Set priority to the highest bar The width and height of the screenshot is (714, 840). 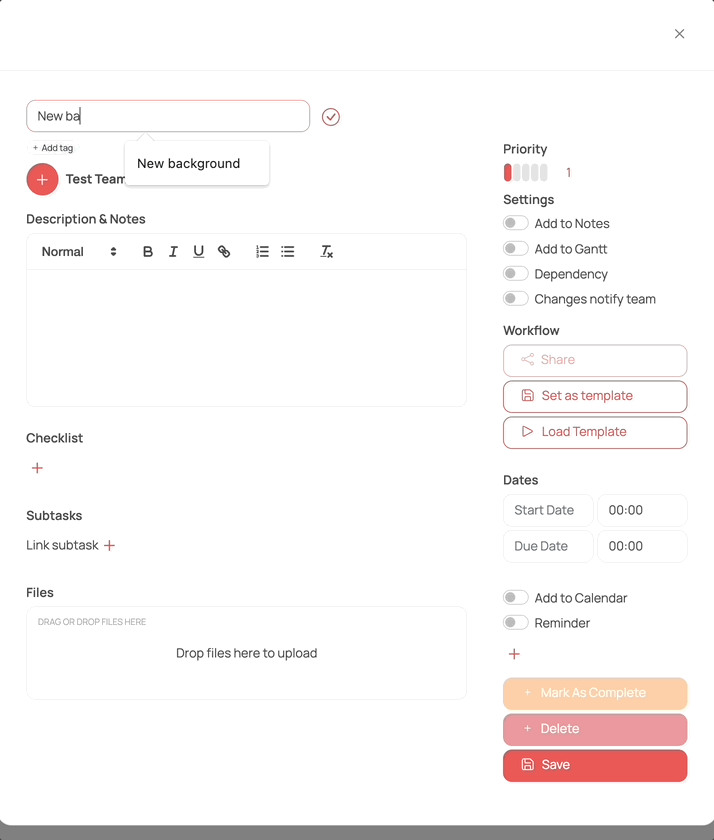coord(544,173)
